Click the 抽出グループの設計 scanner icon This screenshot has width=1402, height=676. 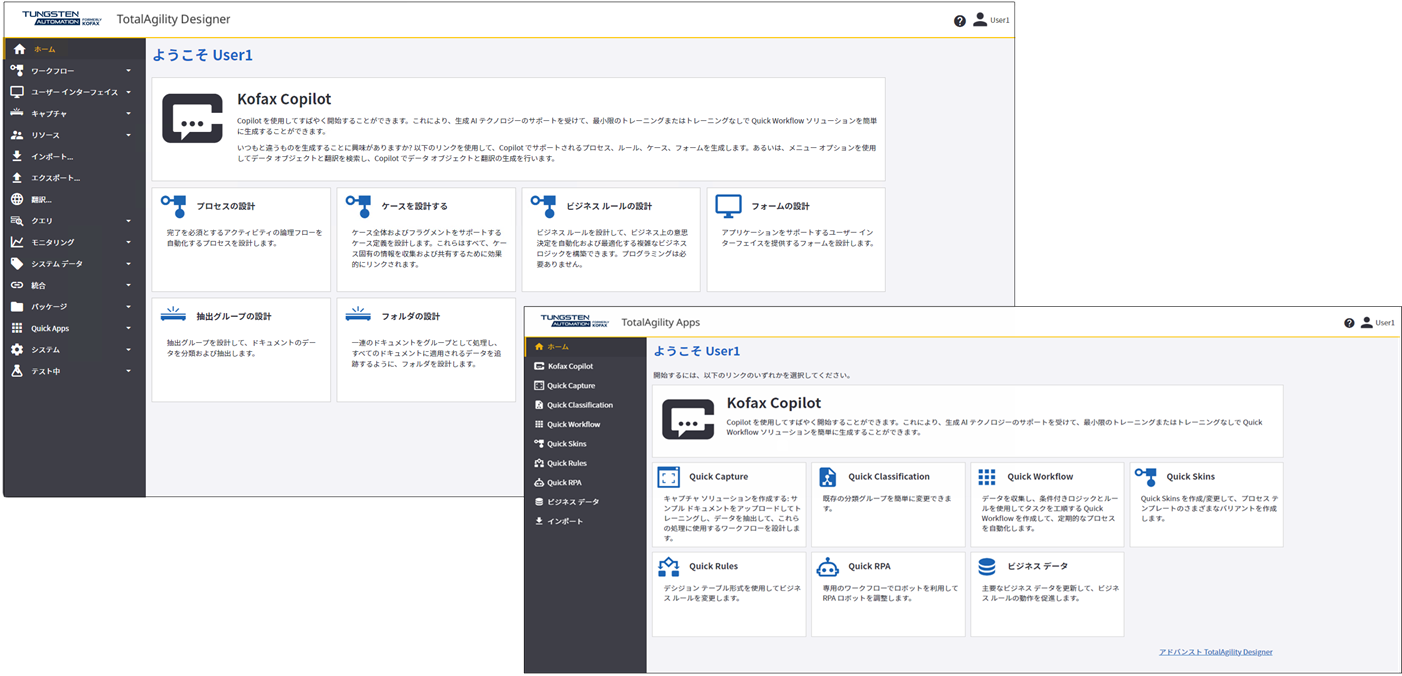point(173,316)
